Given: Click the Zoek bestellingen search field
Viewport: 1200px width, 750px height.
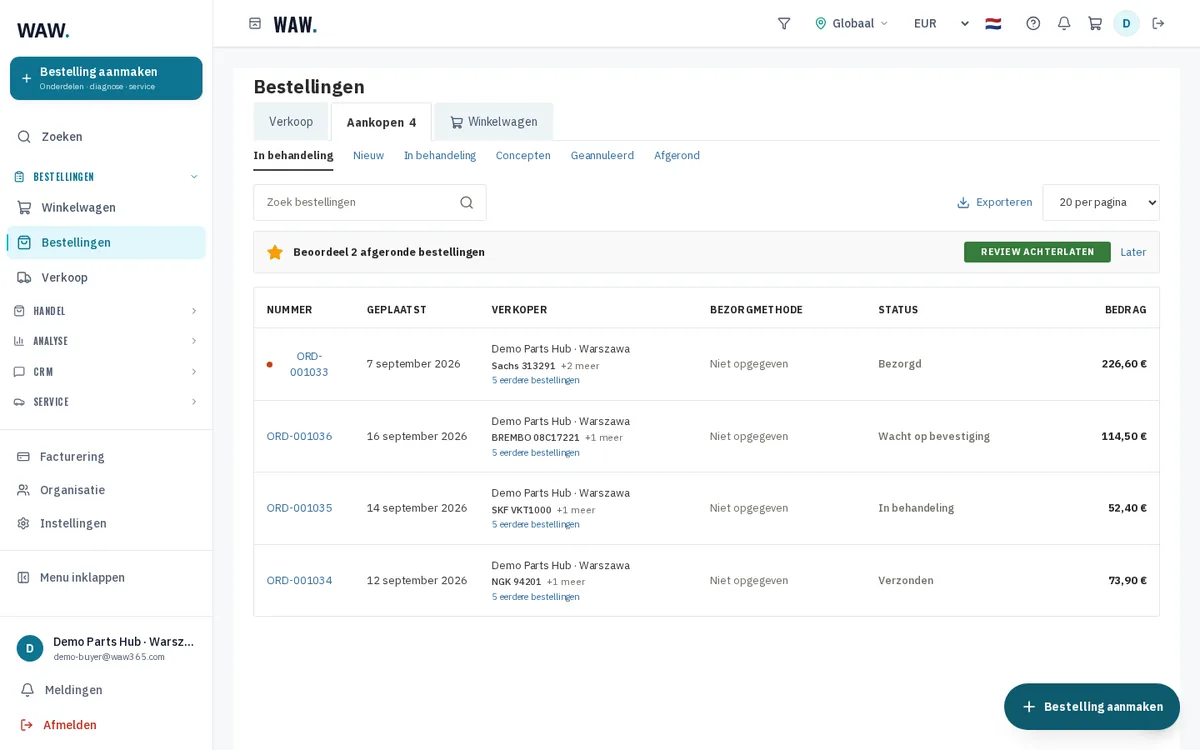Looking at the screenshot, I should 370,202.
